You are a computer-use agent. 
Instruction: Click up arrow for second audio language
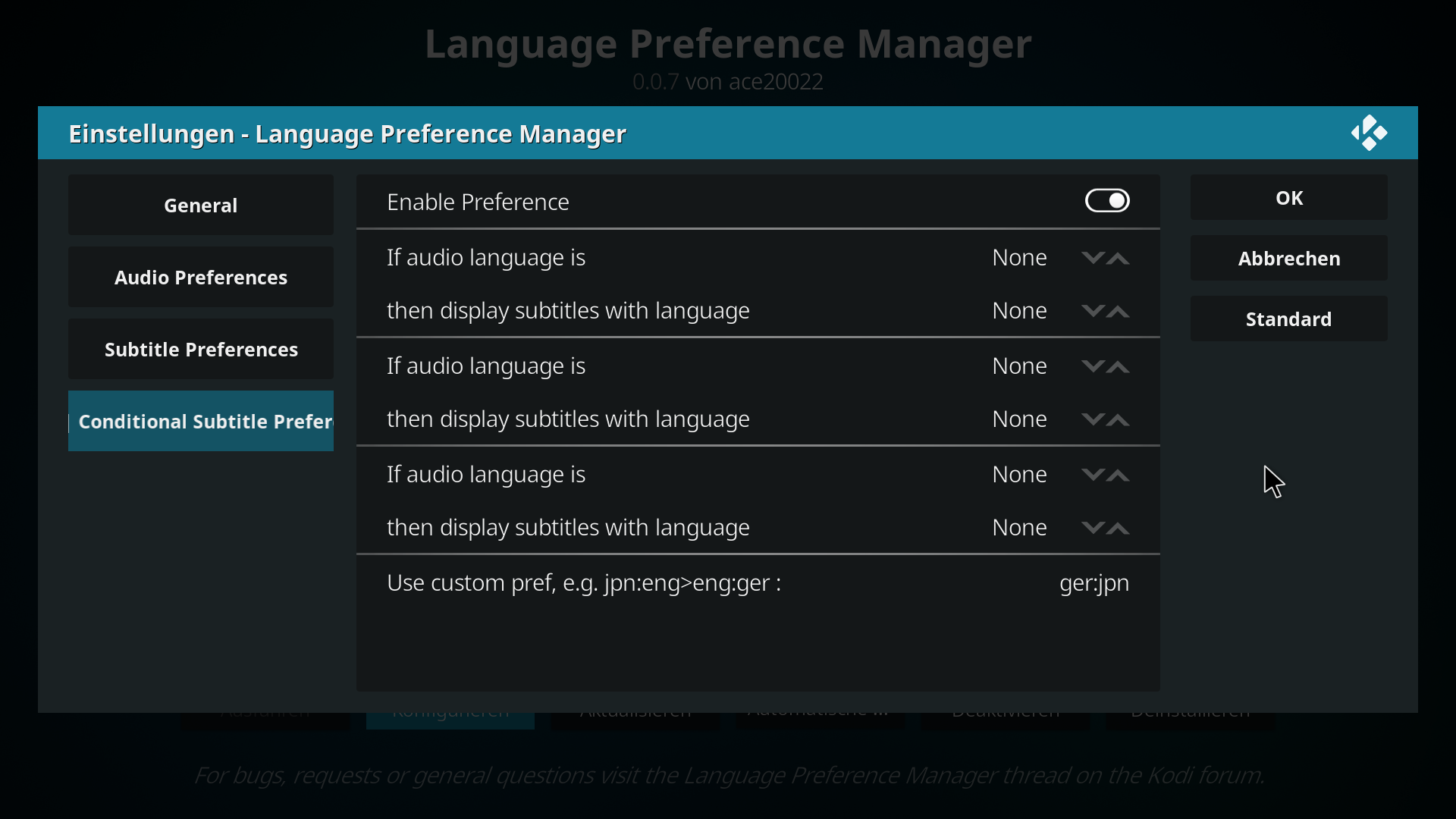point(1119,366)
